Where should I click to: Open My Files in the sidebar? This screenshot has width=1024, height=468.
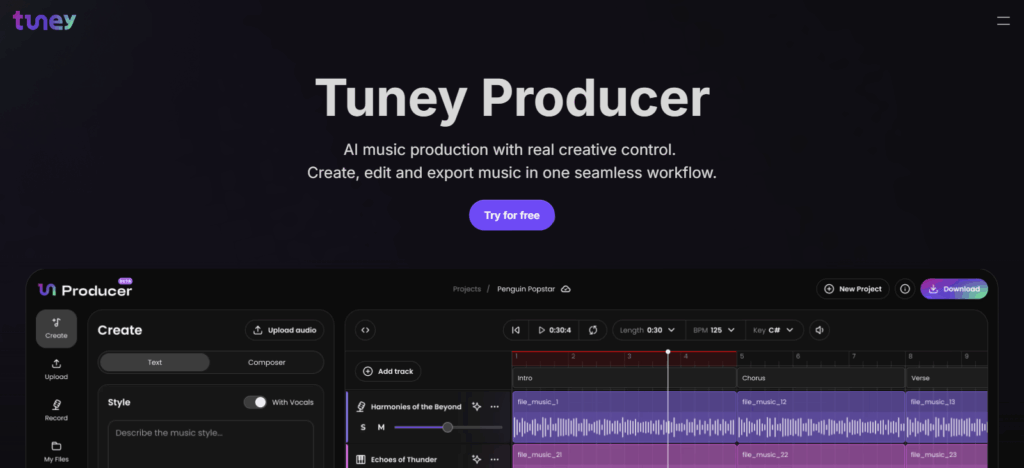pyautogui.click(x=56, y=452)
